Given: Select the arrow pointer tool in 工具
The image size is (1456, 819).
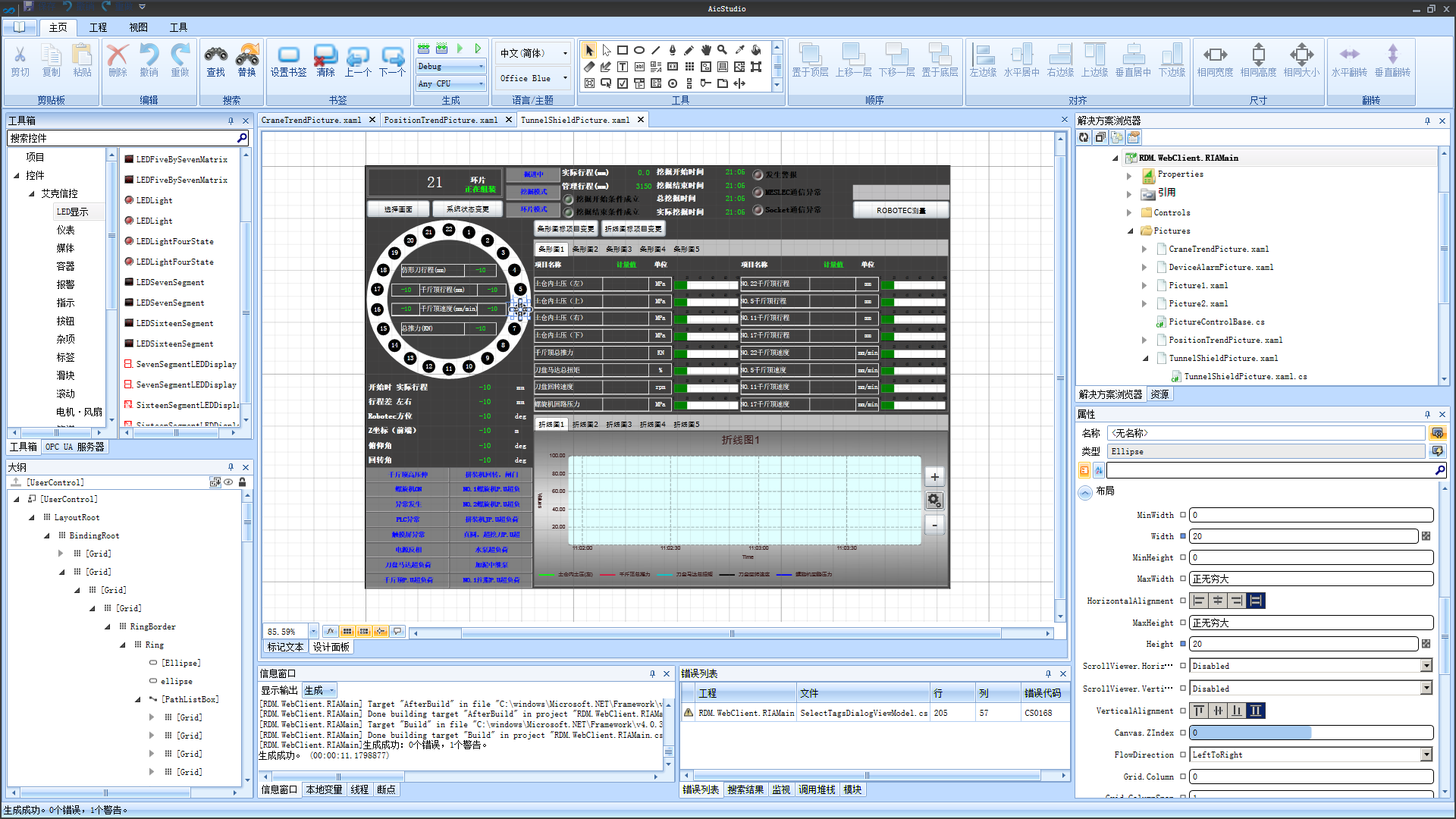Looking at the screenshot, I should click(589, 50).
